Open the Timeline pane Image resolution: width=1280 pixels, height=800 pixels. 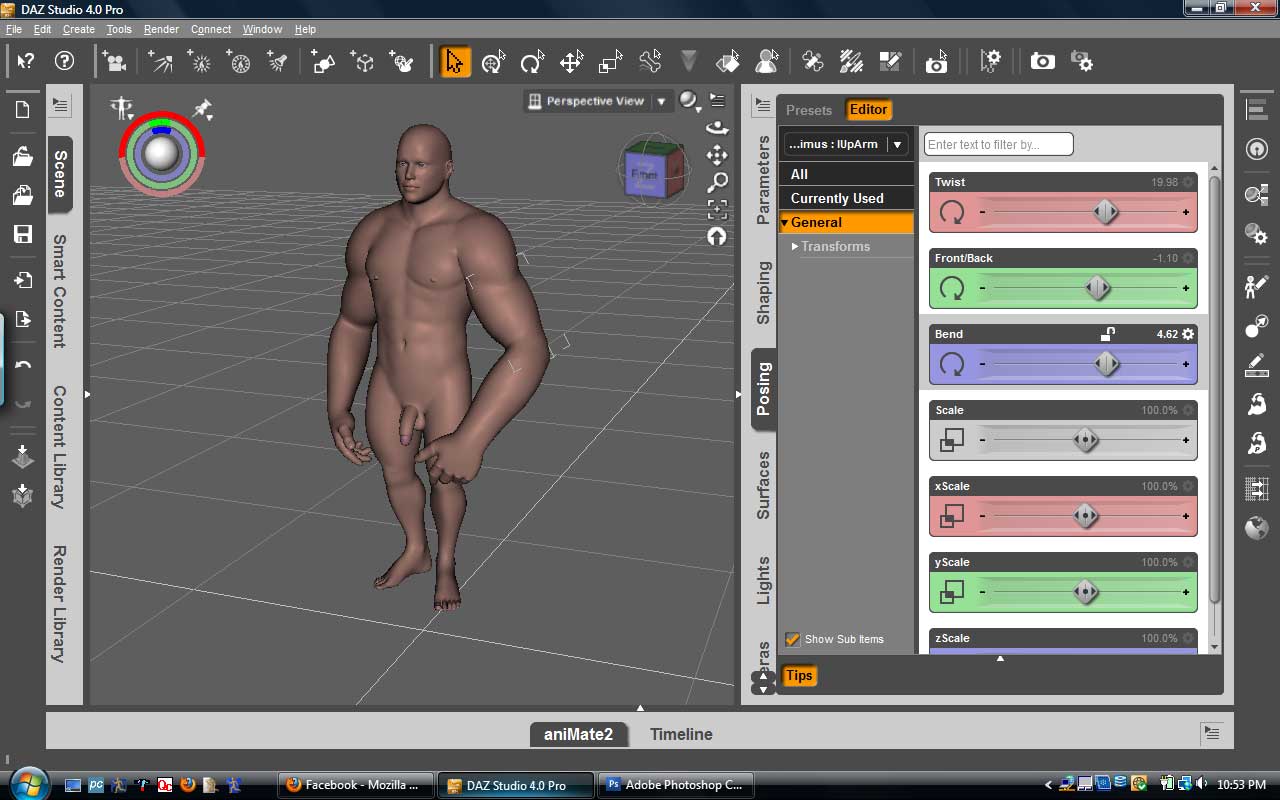click(681, 734)
